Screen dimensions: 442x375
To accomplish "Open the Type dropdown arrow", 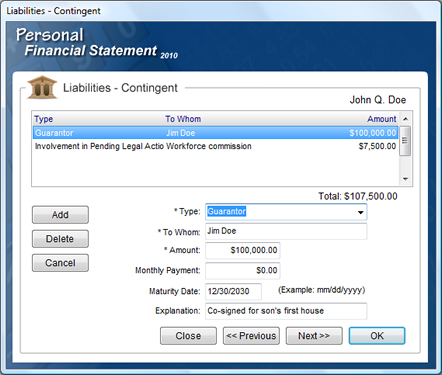I will (360, 212).
